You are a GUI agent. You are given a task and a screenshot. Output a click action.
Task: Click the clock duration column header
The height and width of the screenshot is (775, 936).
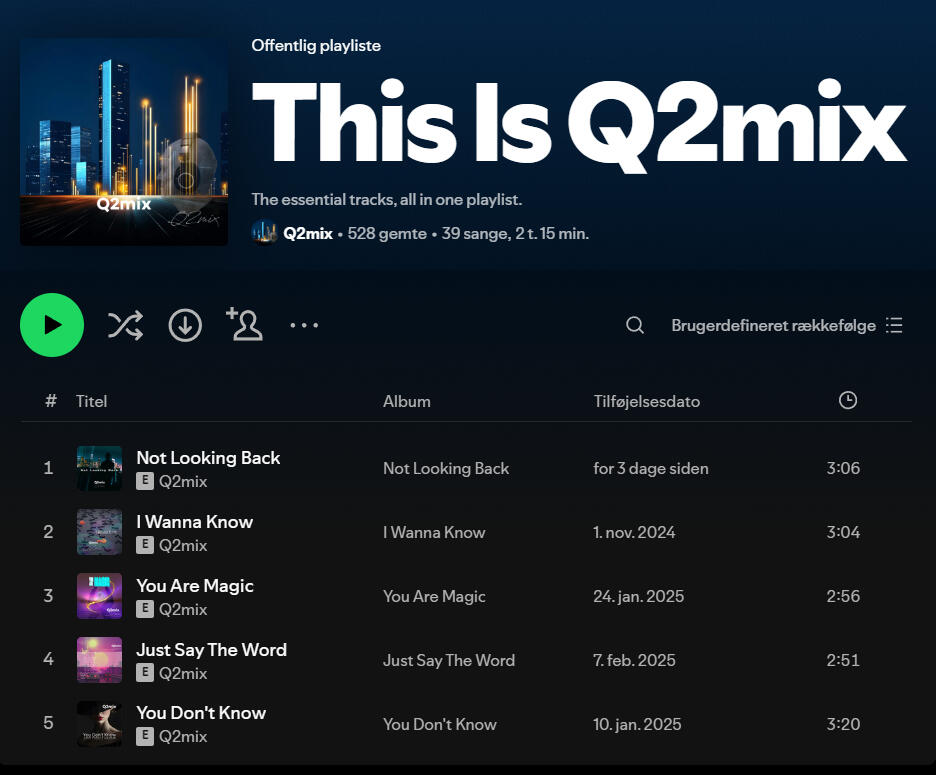847,400
